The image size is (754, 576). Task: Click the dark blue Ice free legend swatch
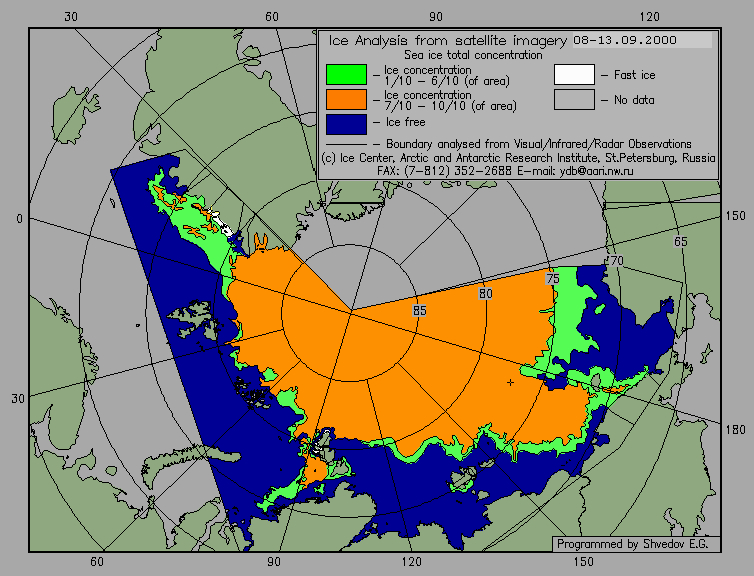[x=346, y=124]
